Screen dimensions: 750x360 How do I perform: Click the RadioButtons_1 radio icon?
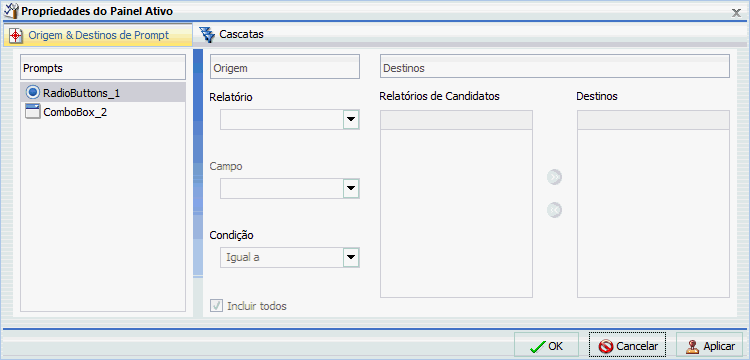click(33, 92)
